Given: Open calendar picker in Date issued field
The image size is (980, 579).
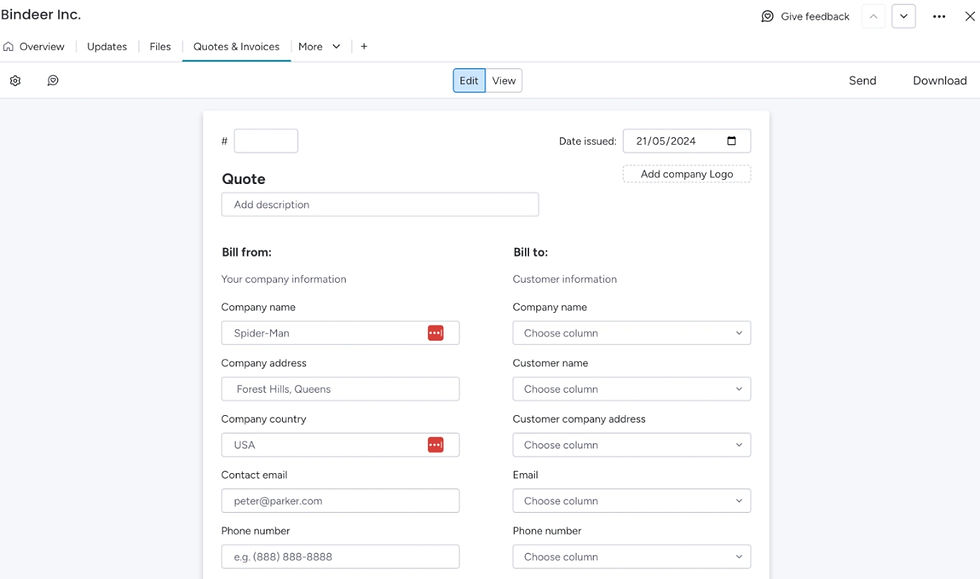Looking at the screenshot, I should coord(731,141).
